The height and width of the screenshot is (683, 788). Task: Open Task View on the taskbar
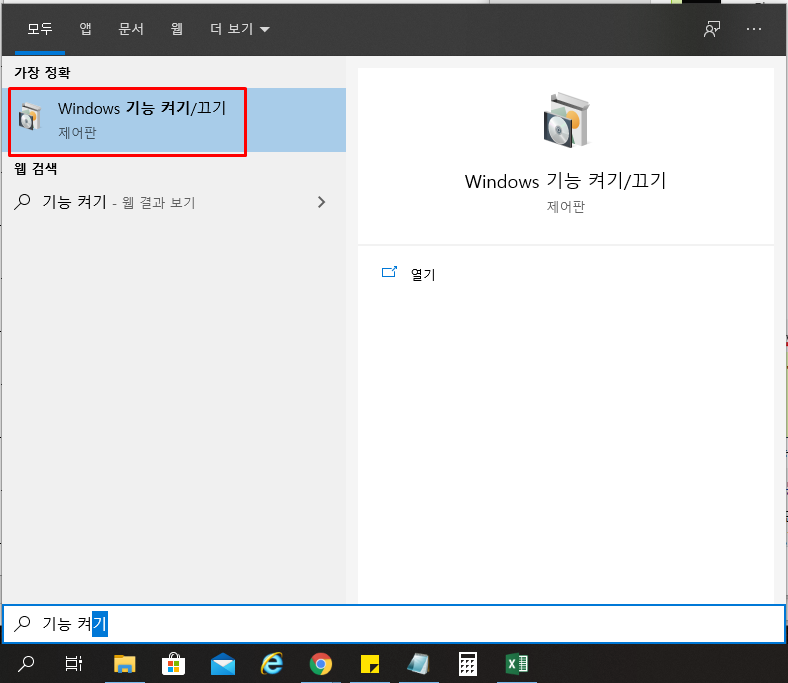pos(74,664)
